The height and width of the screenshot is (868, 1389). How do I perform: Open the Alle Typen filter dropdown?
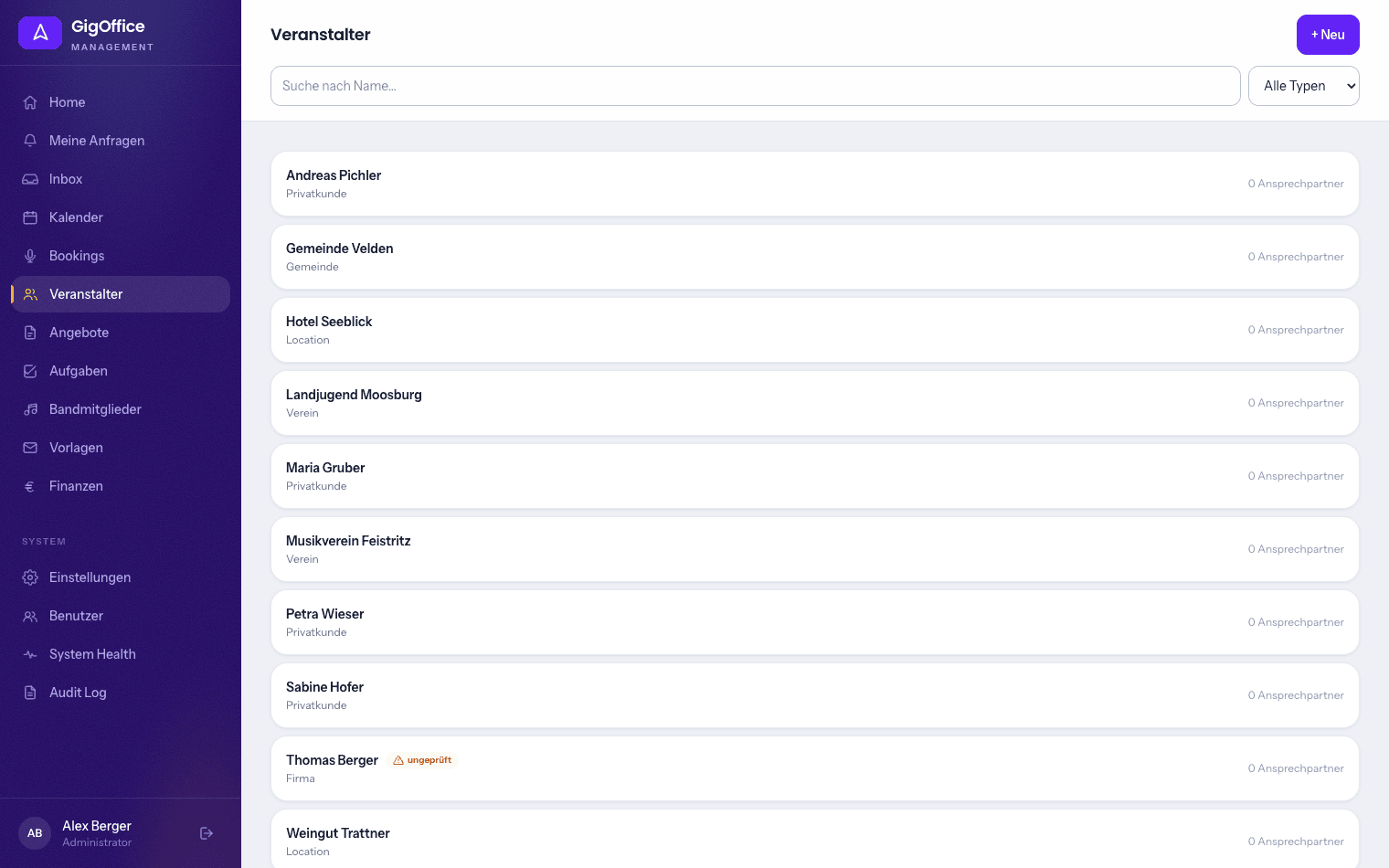(1303, 86)
